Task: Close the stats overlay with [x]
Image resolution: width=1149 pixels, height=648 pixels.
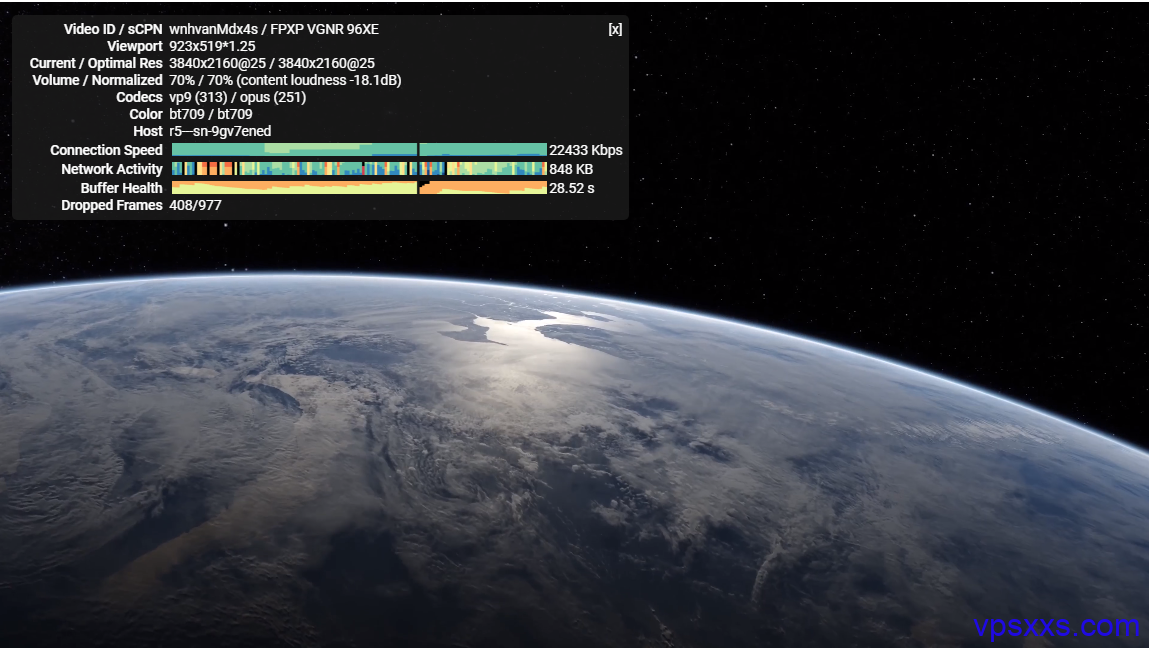Action: point(616,29)
